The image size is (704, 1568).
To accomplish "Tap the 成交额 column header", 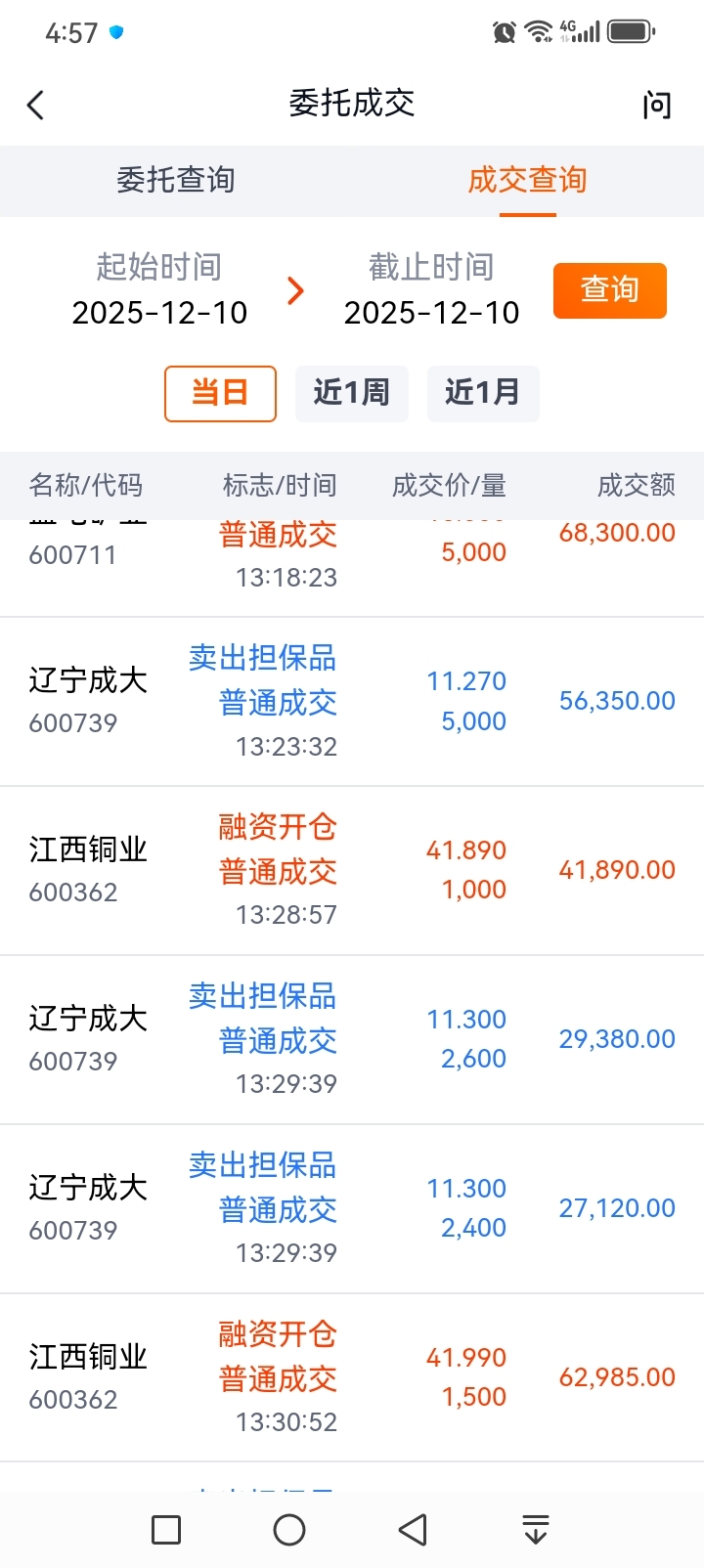I will pos(636,485).
